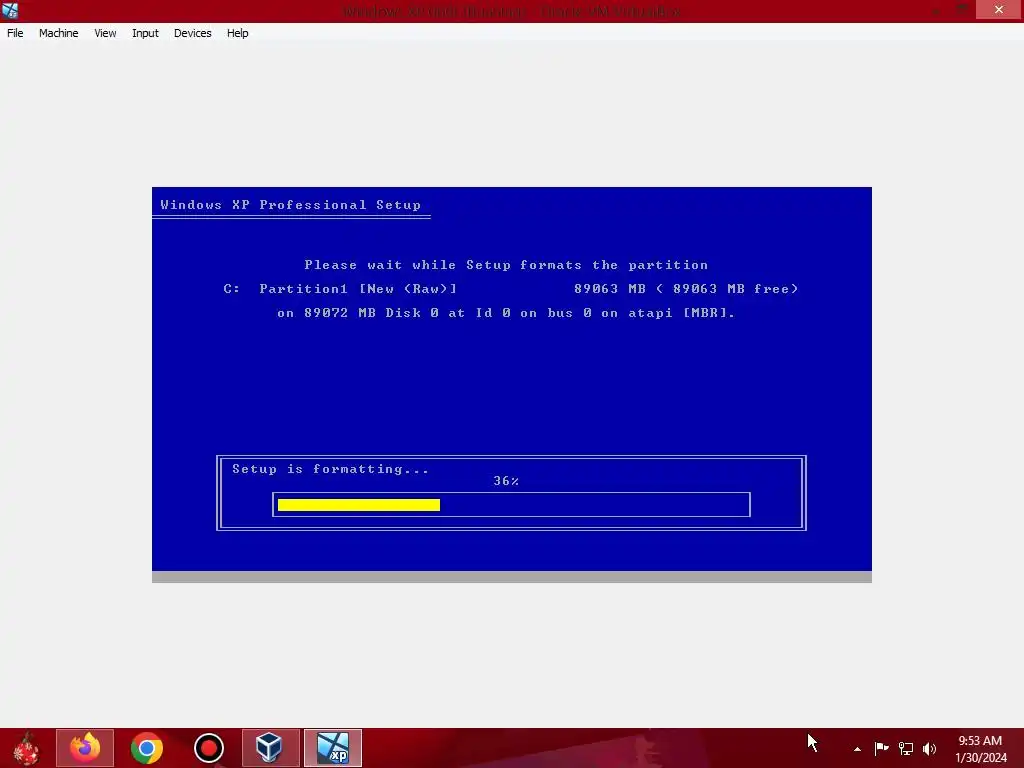
Task: Launch Firefox from the taskbar
Action: [x=85, y=748]
